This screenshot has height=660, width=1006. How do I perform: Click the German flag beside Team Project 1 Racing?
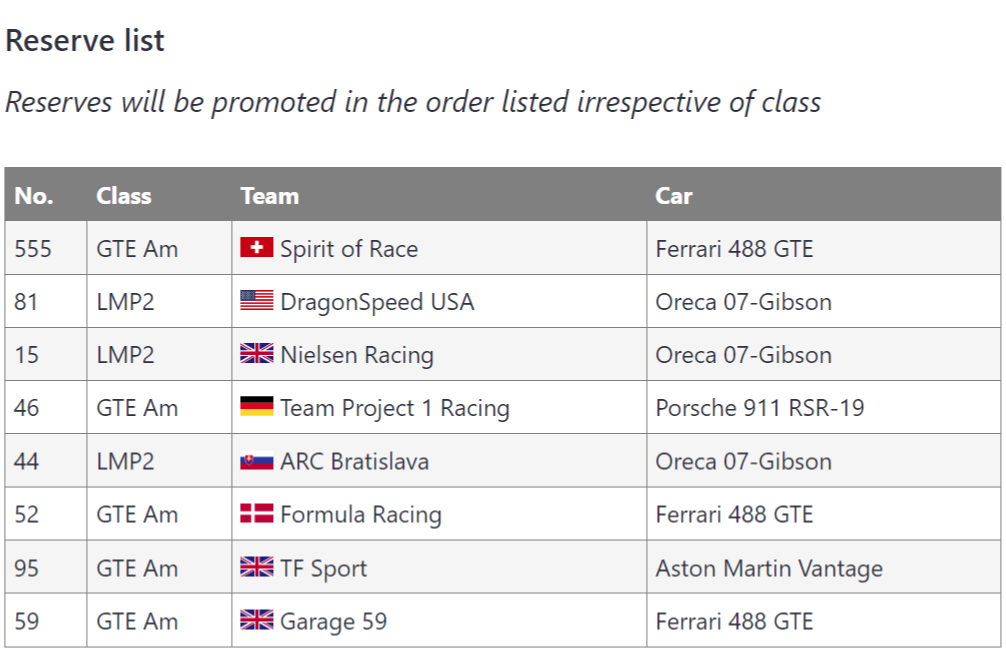pos(257,406)
